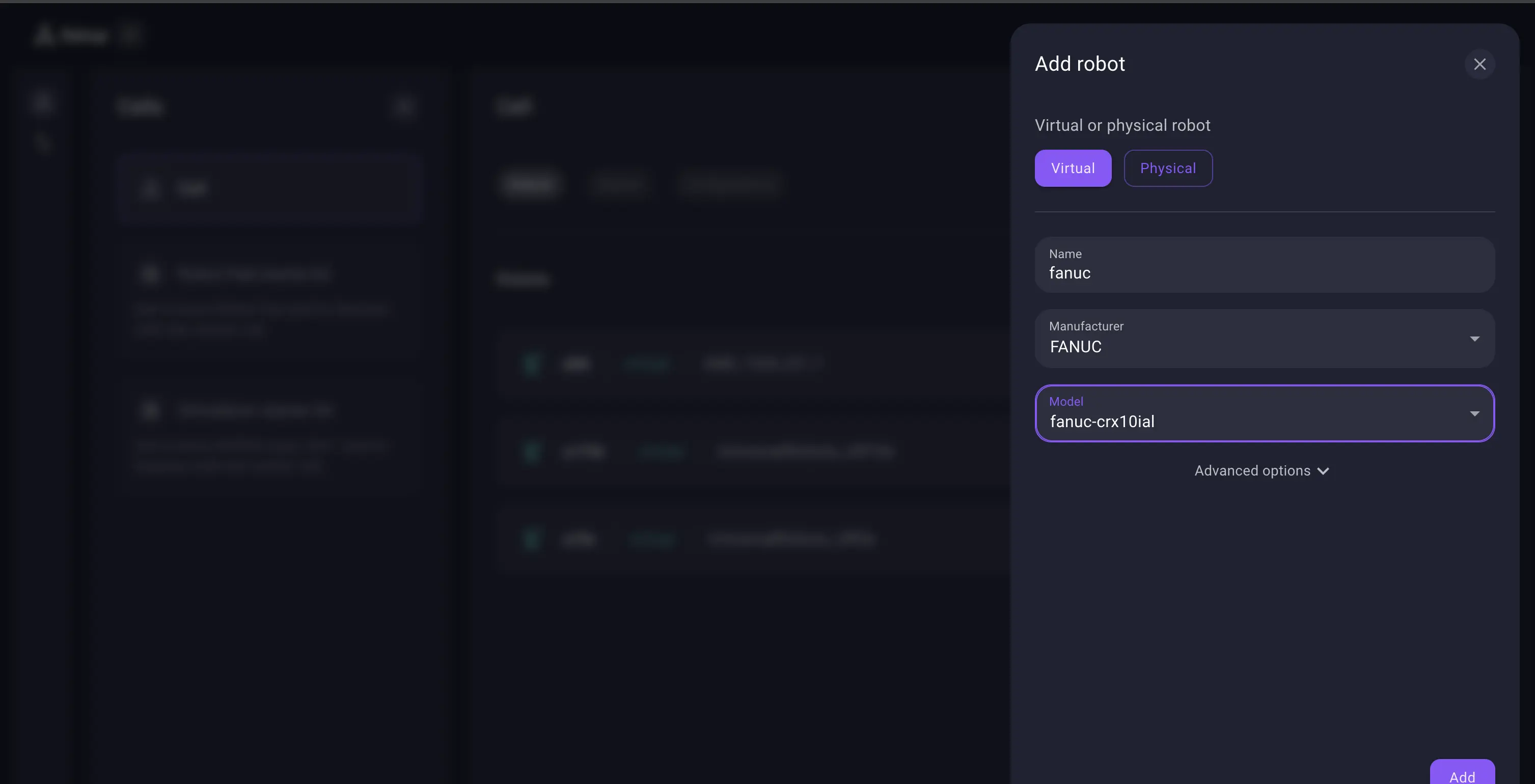Open the Manufacturer dropdown showing FANUC
The image size is (1535, 784).
click(x=1265, y=339)
